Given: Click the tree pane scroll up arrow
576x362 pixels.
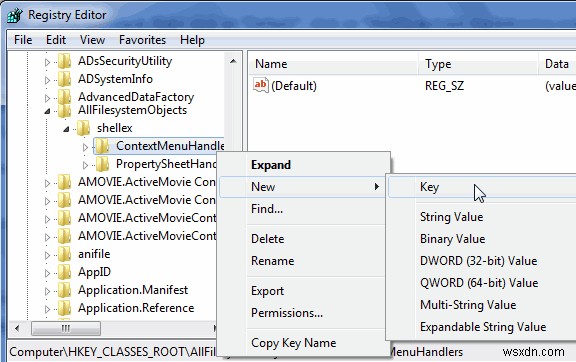Looking at the screenshot, I should [233, 61].
